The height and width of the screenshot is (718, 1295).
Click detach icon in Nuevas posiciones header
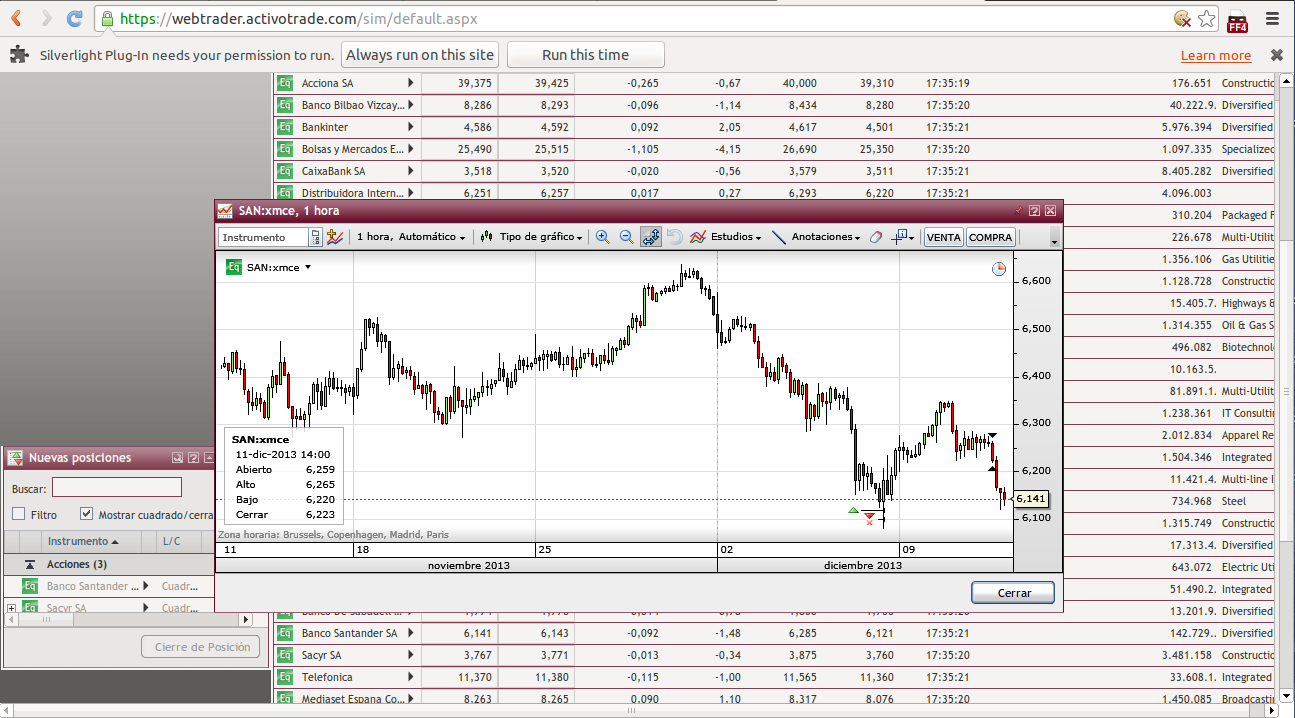pos(177,457)
